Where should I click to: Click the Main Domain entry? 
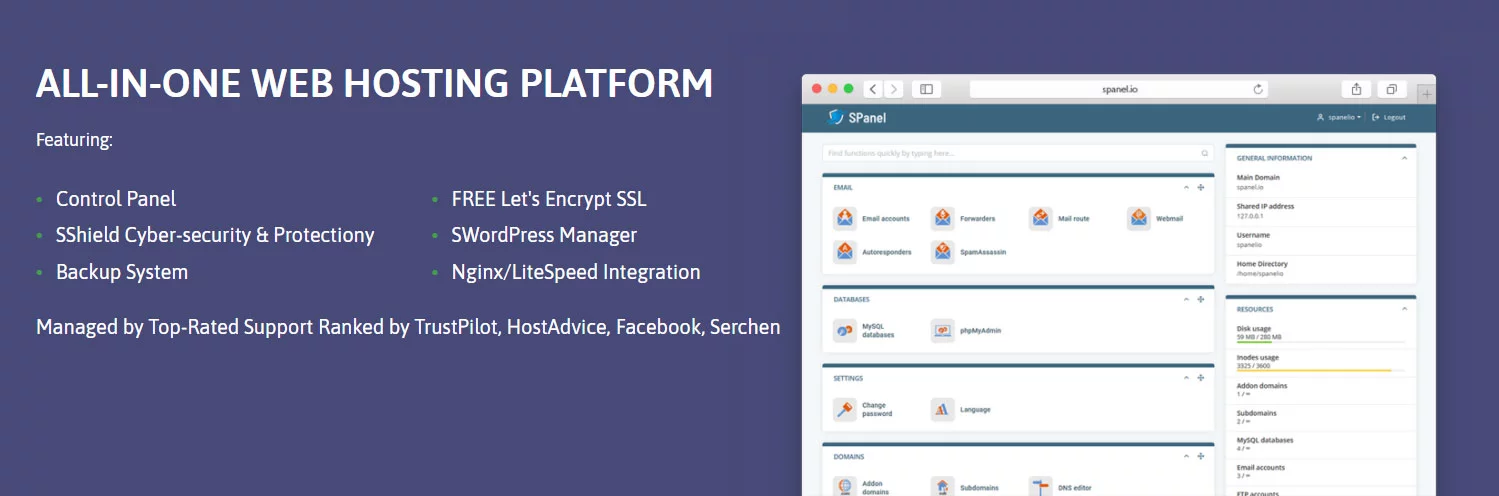coord(1320,182)
